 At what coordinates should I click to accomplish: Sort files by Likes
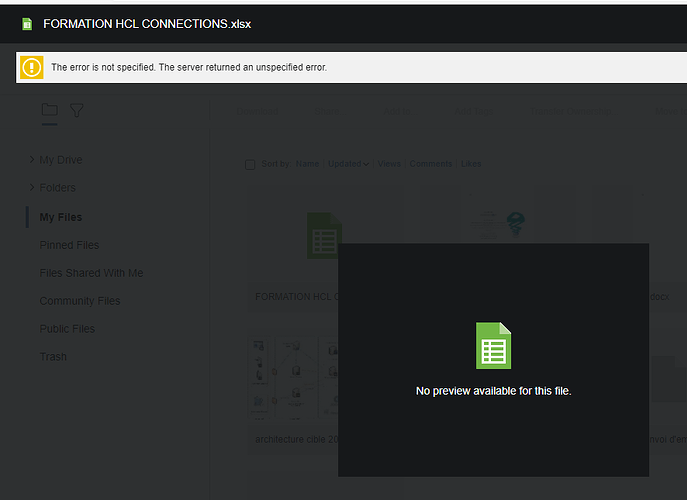[x=471, y=164]
